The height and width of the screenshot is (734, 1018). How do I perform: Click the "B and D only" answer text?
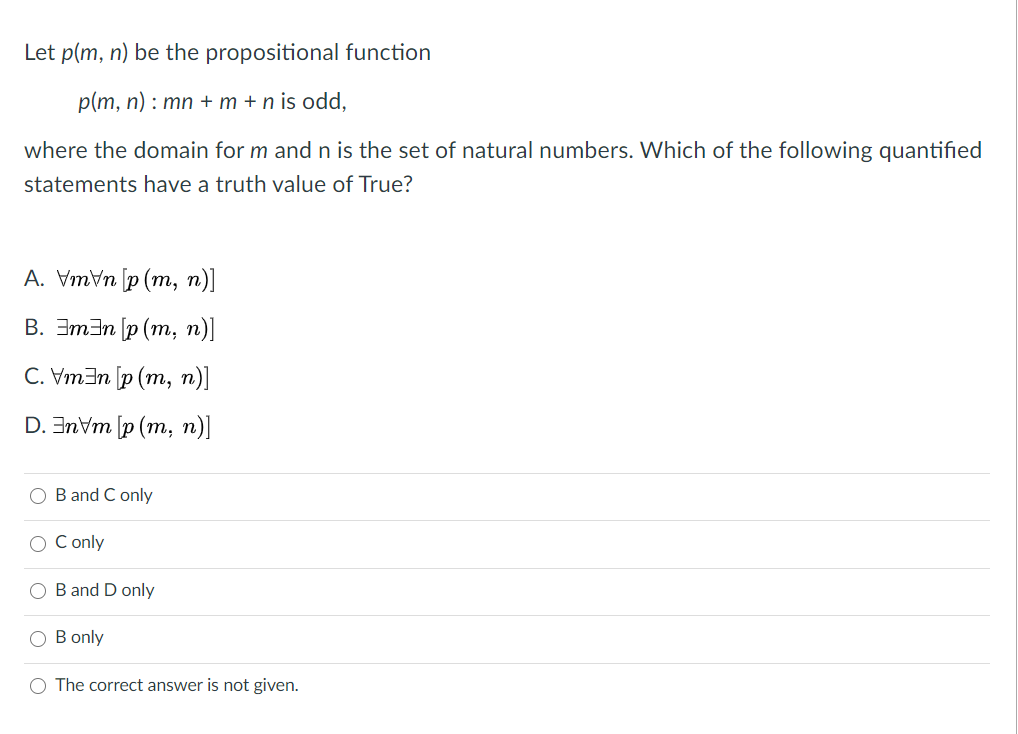tap(105, 590)
